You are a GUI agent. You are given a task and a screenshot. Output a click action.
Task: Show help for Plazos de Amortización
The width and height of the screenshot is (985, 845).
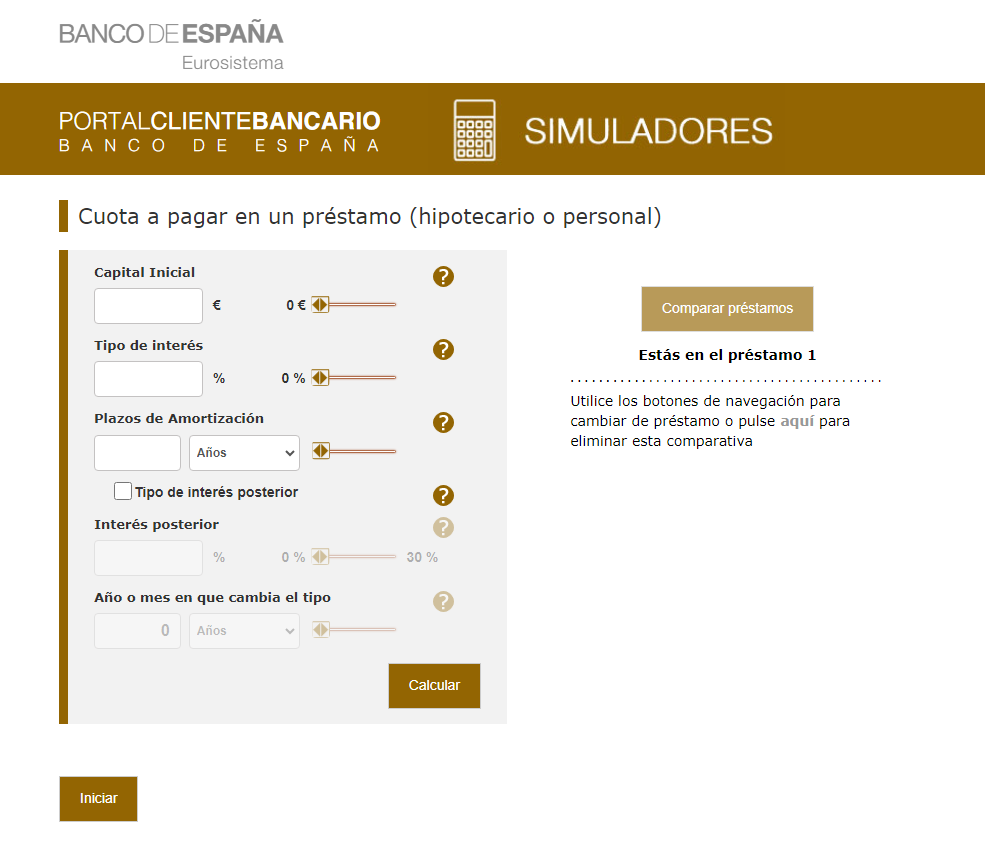tap(443, 423)
